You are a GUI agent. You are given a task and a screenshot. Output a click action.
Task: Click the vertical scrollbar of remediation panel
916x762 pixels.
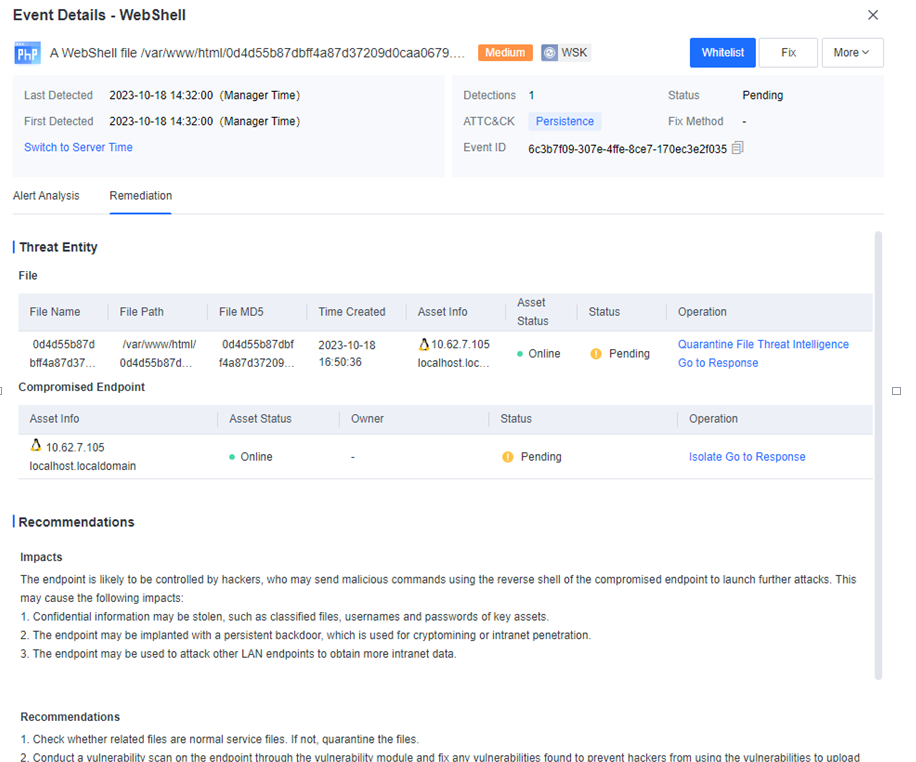[879, 450]
